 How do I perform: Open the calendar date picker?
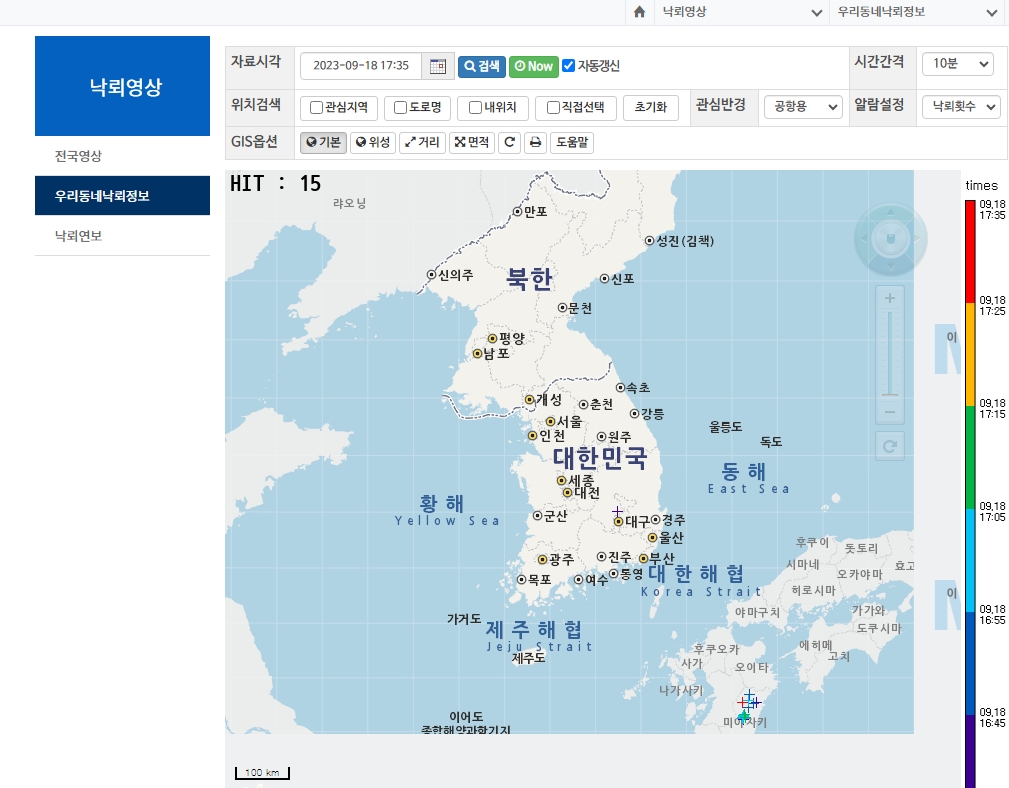click(x=436, y=66)
